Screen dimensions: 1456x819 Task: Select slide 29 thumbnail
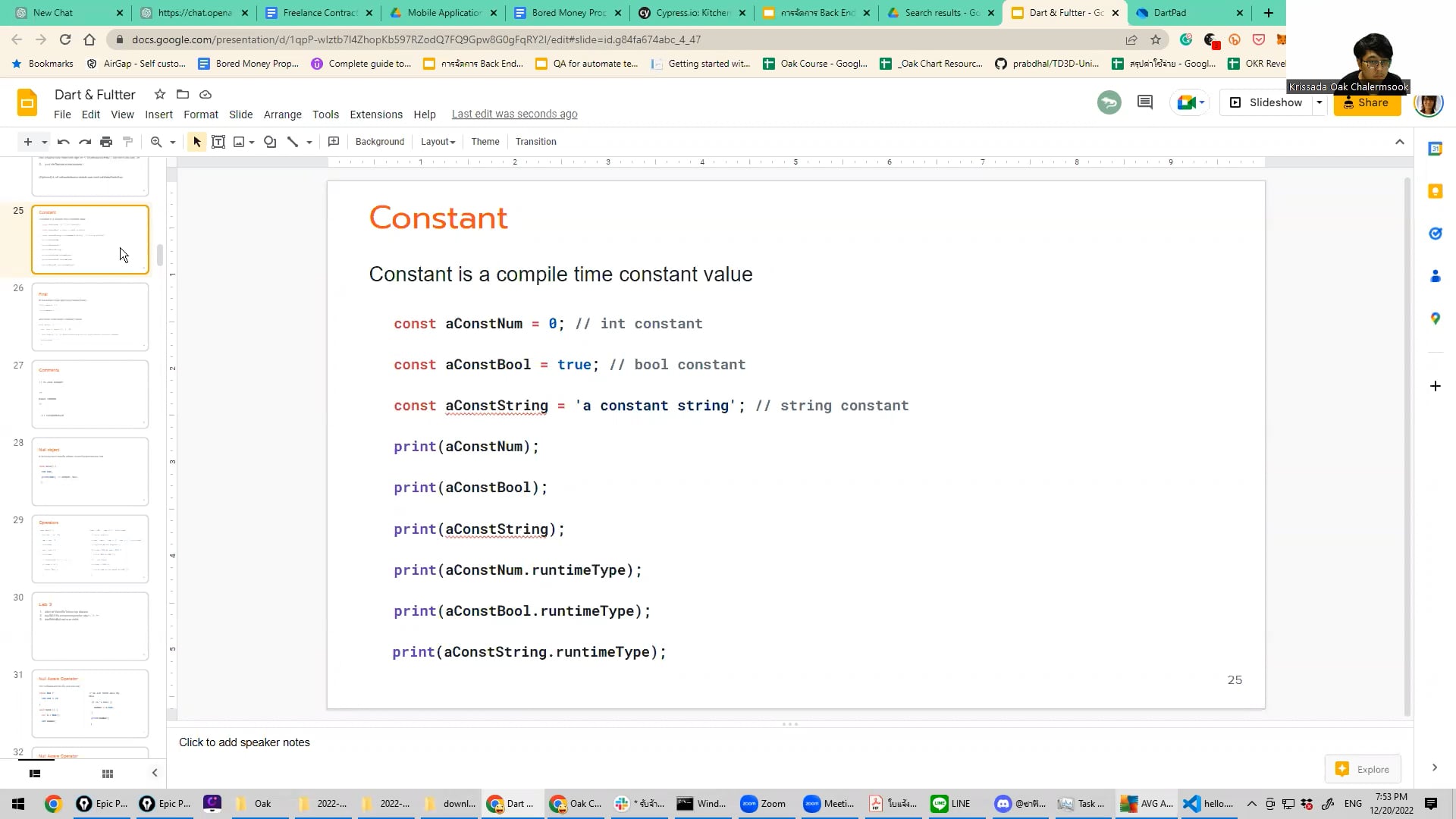(x=90, y=548)
